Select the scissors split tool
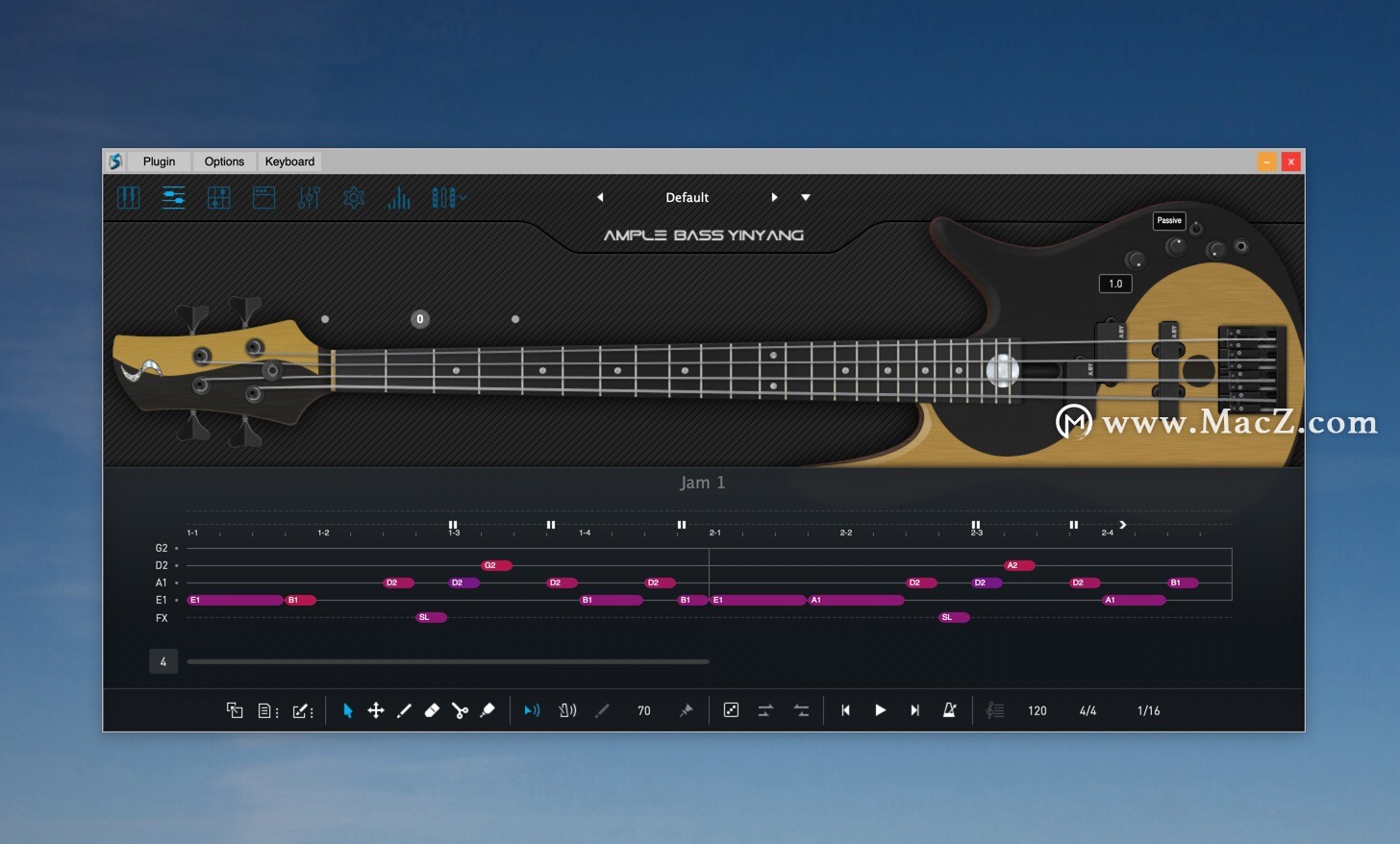 point(460,710)
